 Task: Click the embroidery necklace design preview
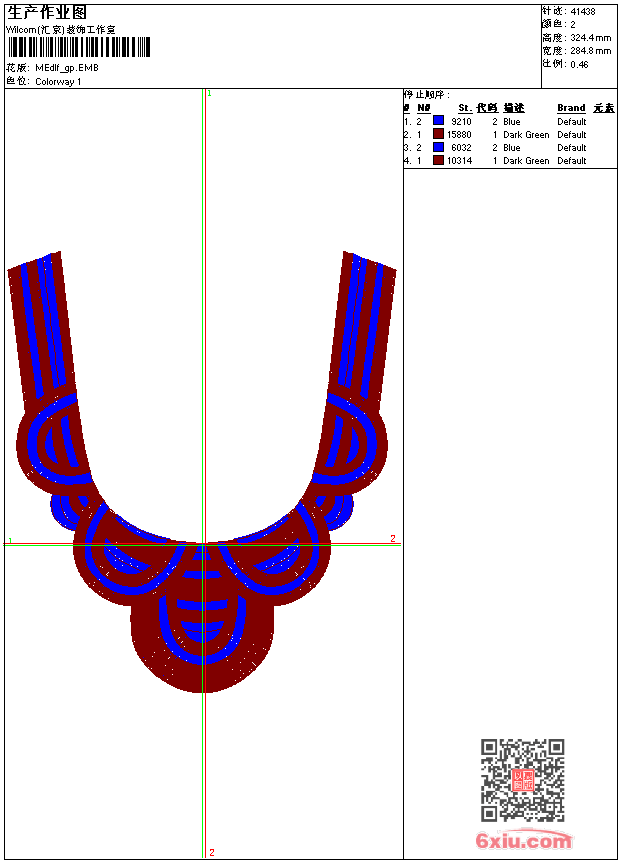(202, 472)
